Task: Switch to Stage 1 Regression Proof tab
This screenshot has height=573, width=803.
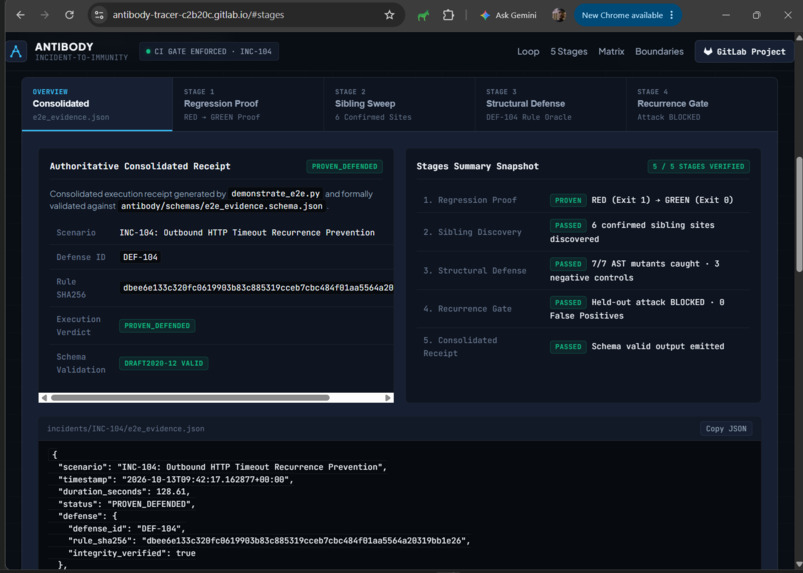Action: pyautogui.click(x=248, y=104)
